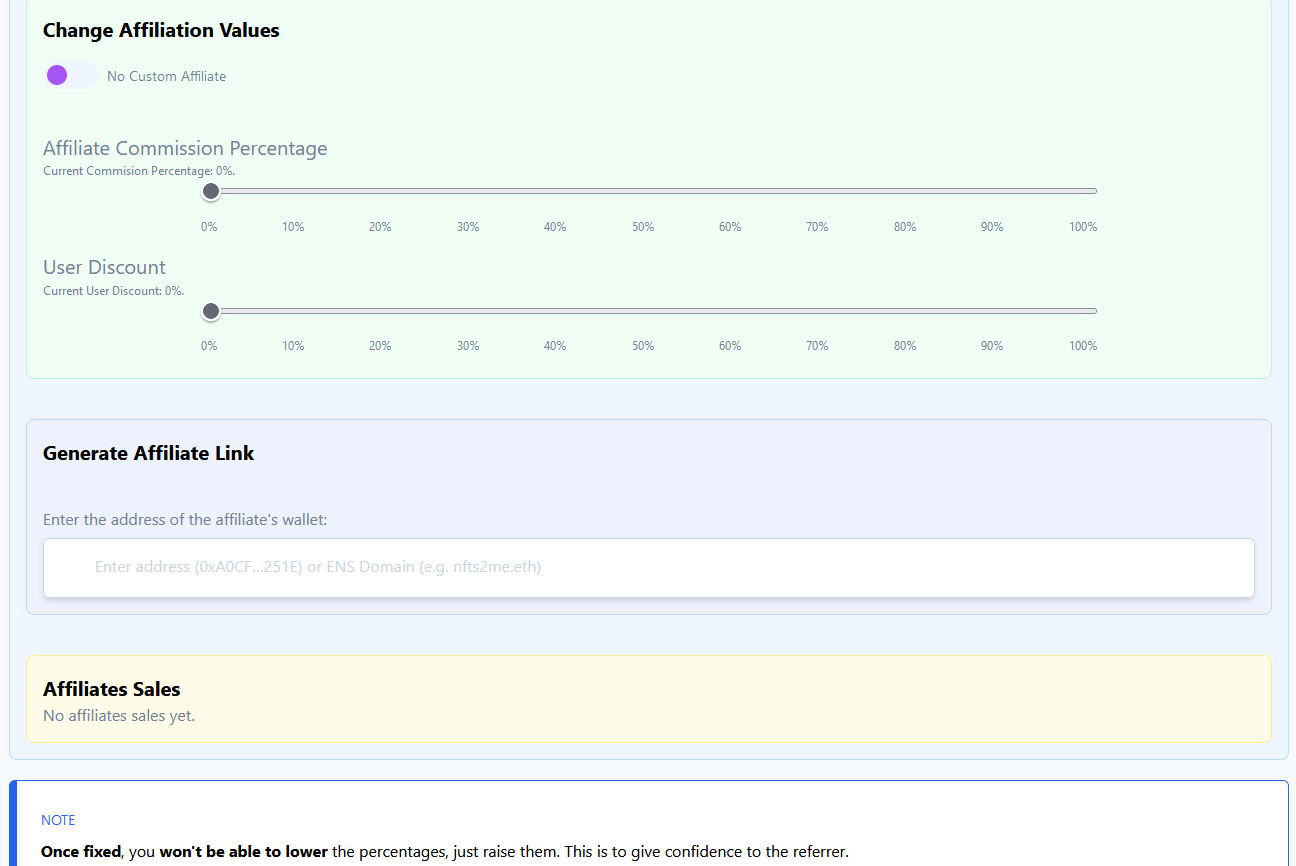Screen dimensions: 1296x866
Task: Click the User Discount slider handle
Action: pyautogui.click(x=211, y=311)
